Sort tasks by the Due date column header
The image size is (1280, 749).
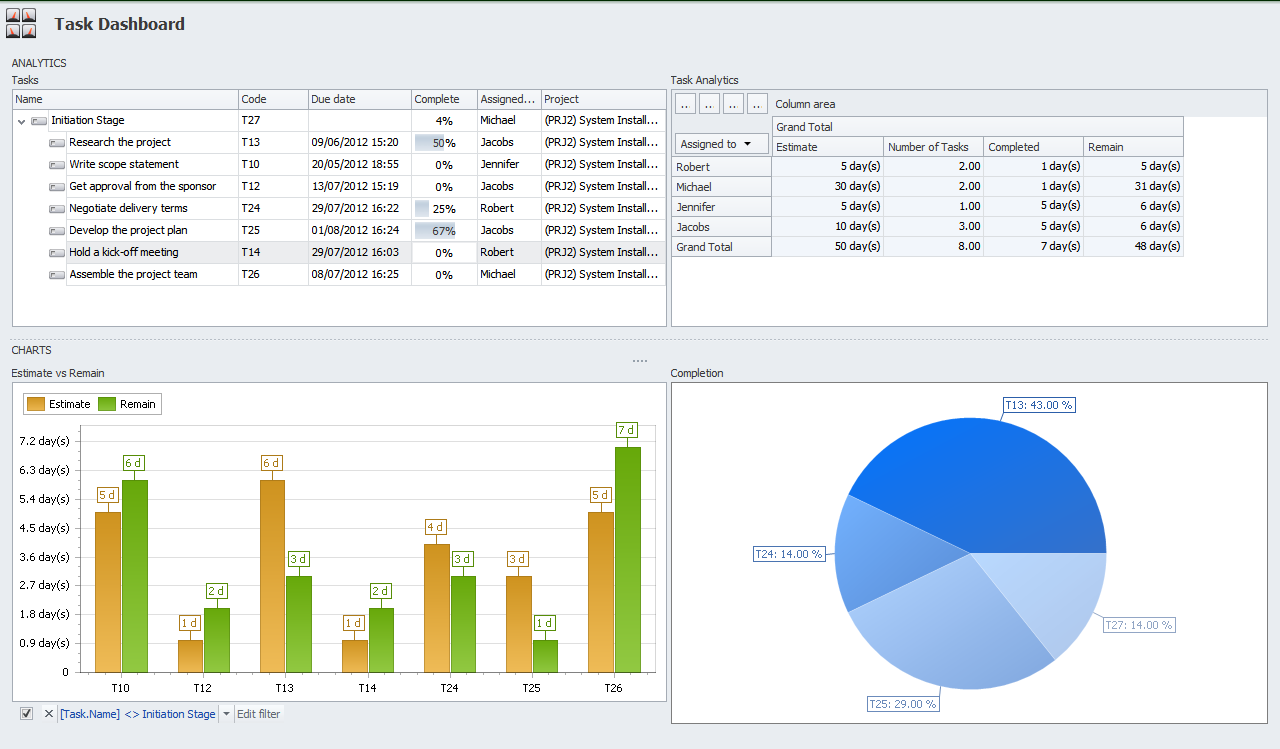pyautogui.click(x=359, y=99)
